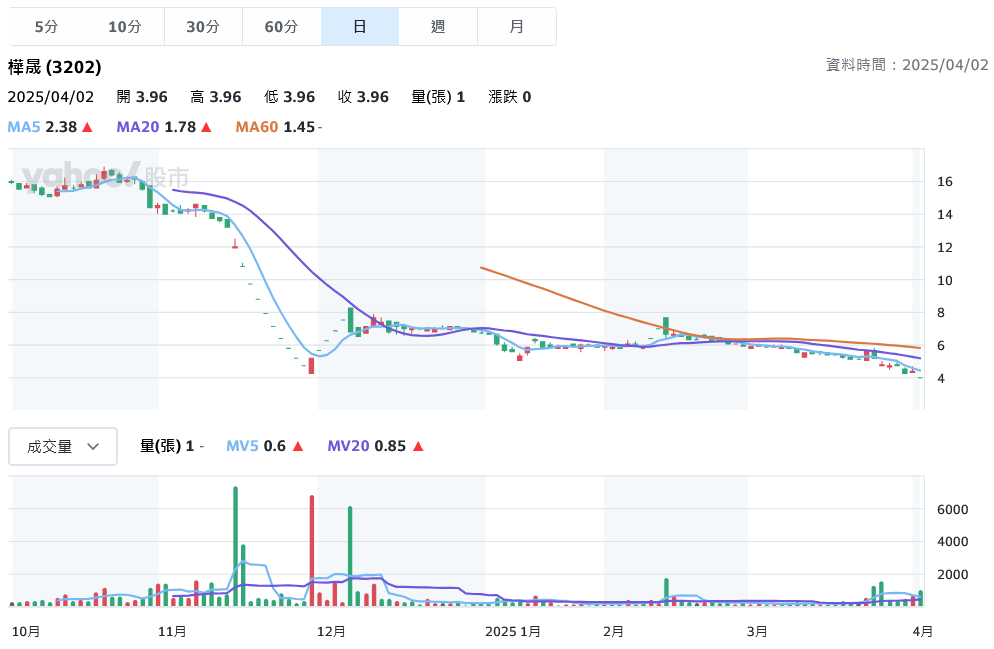994x649 pixels.
Task: Click the 16 price axis label
Action: [x=945, y=182]
